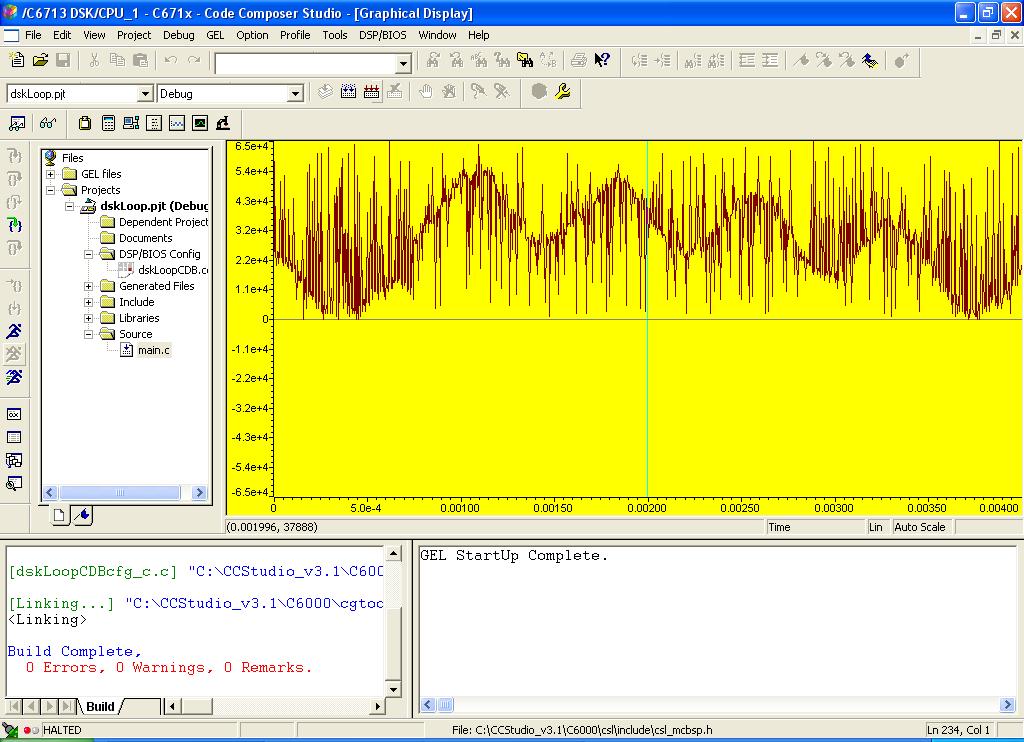
Task: Start an Incremental Build
Action: (x=347, y=91)
